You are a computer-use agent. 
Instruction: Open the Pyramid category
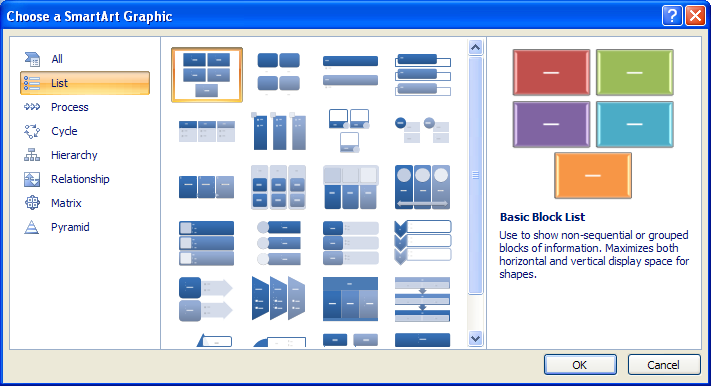tap(85, 227)
